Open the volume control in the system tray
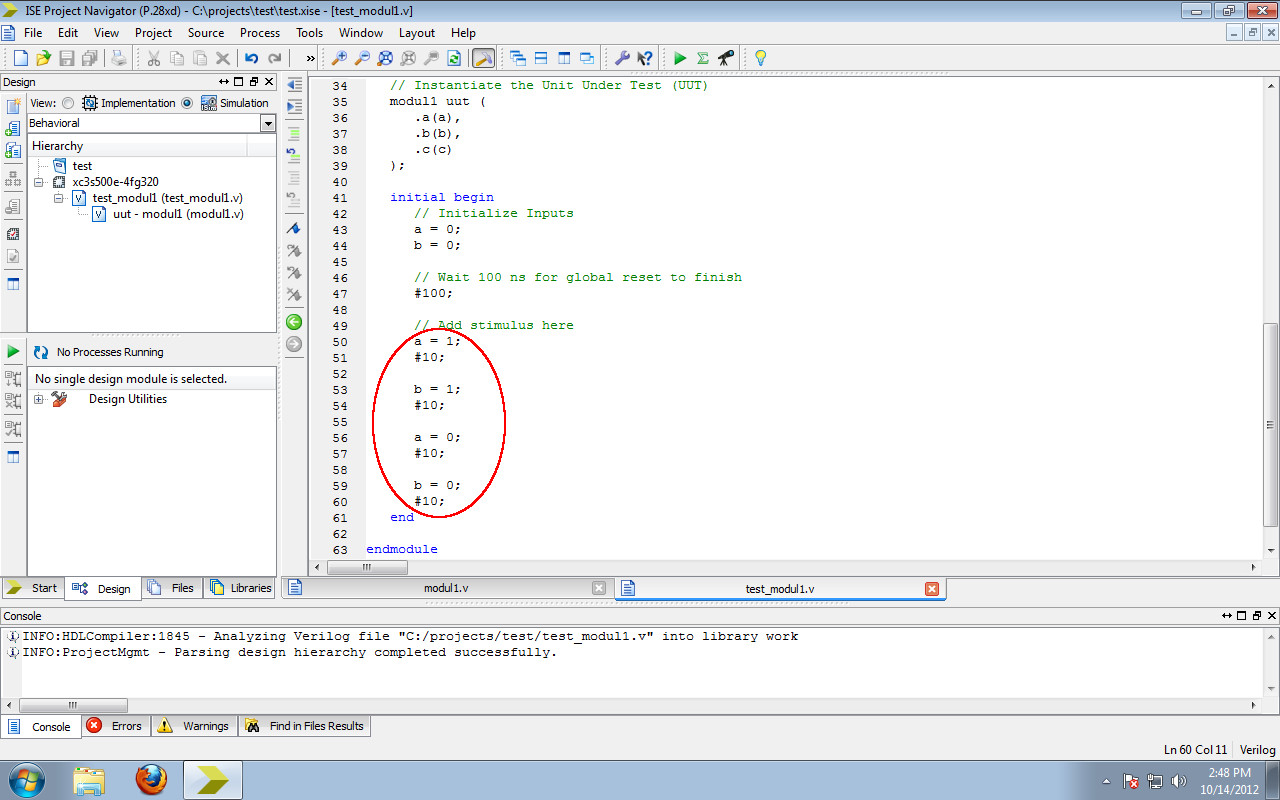 tap(1180, 781)
